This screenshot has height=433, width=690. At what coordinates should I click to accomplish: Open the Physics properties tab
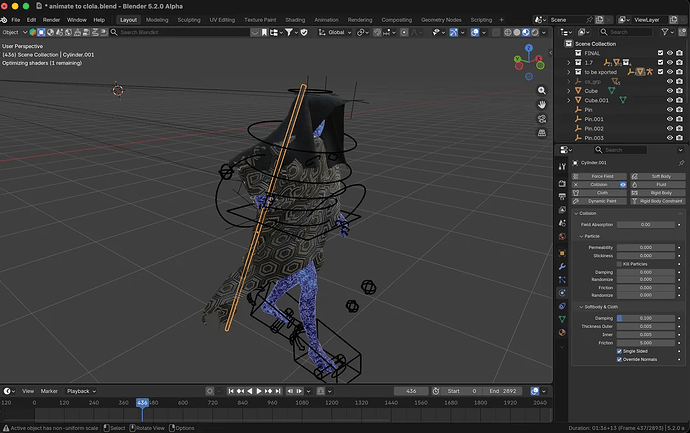tap(562, 293)
